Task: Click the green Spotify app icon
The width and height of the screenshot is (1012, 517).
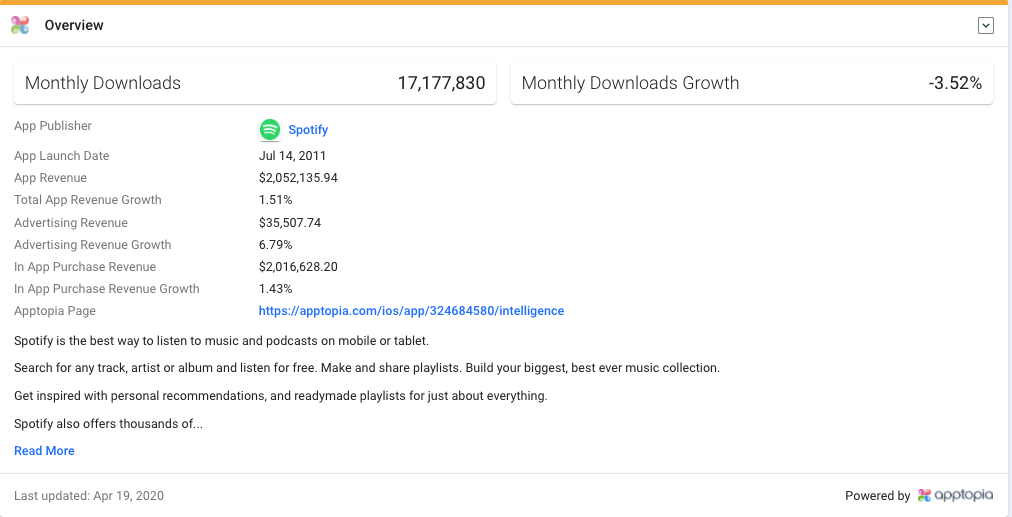Action: click(x=270, y=130)
